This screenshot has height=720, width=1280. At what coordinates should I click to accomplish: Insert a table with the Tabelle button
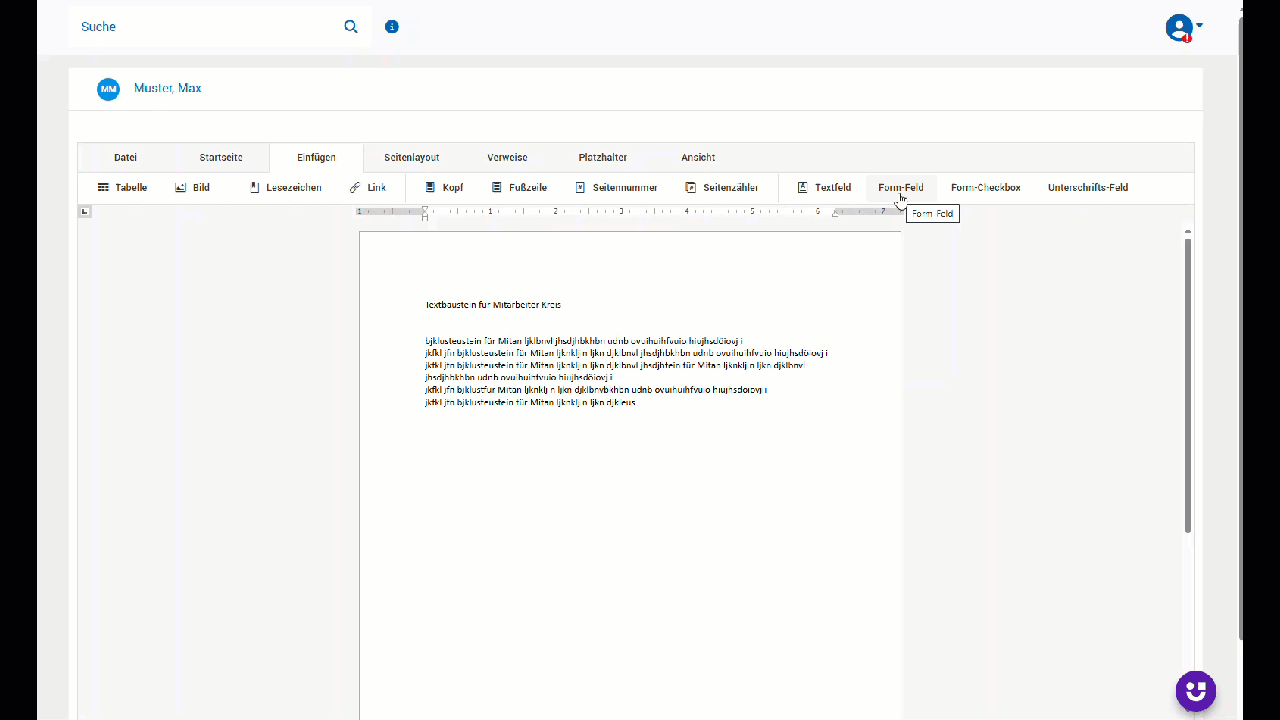click(x=122, y=188)
